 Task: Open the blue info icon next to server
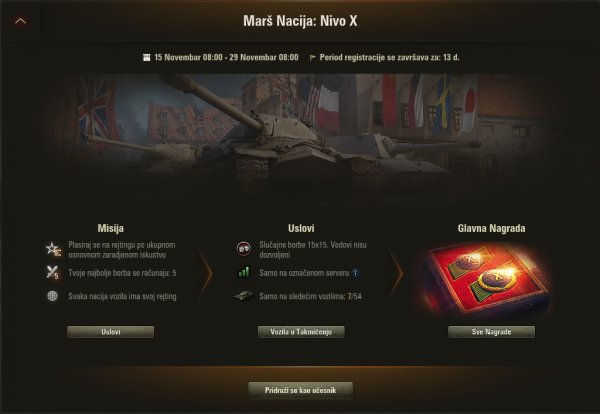pos(355,273)
